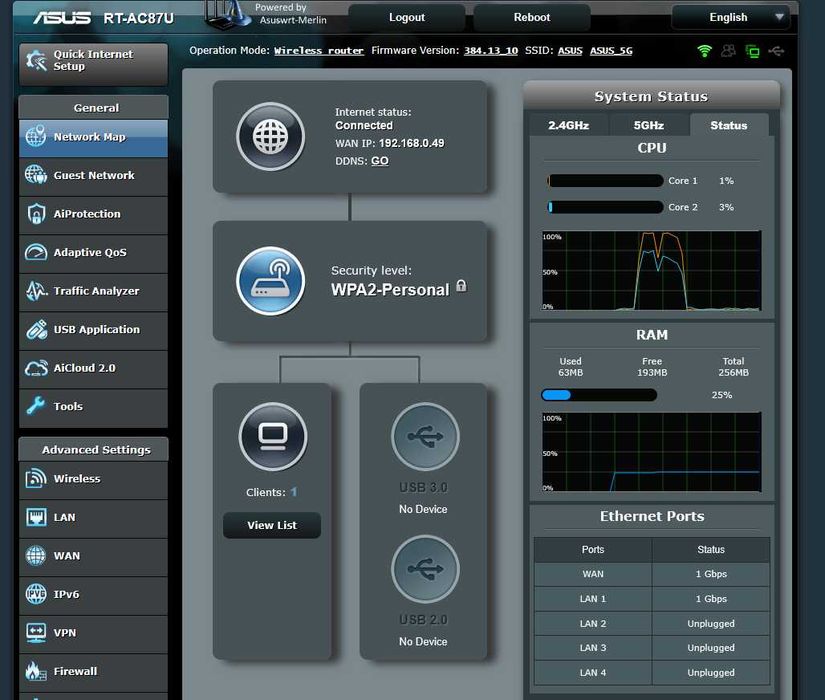Click the ASUS SSID link
Screen dimensions: 825x700
pyautogui.click(x=570, y=51)
